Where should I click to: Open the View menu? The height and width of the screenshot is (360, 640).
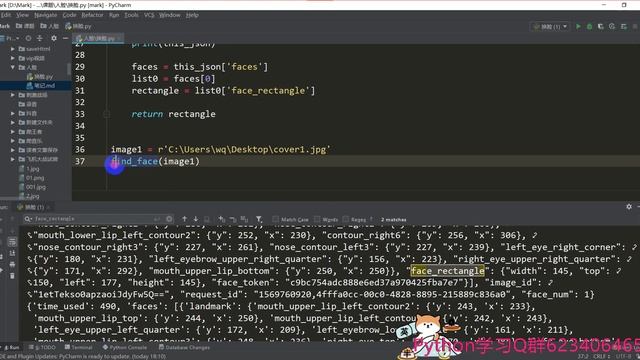click(x=22, y=15)
